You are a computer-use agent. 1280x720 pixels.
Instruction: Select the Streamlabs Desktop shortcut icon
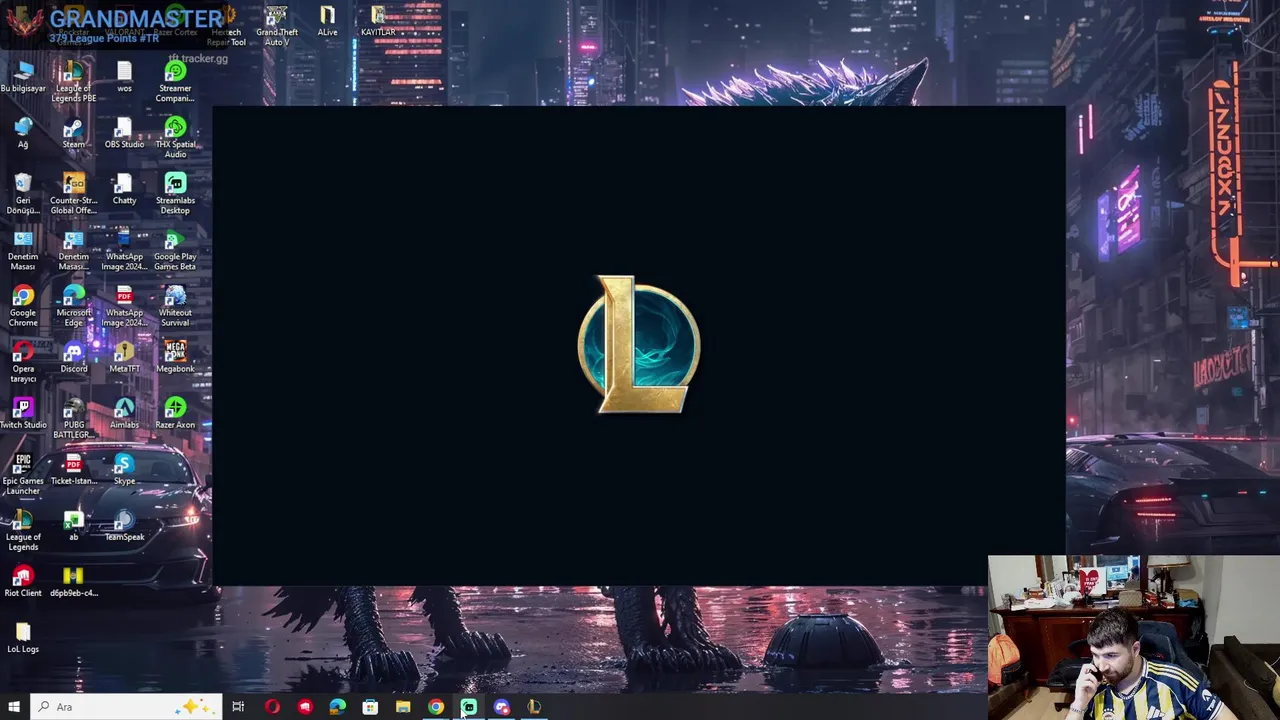(x=175, y=194)
